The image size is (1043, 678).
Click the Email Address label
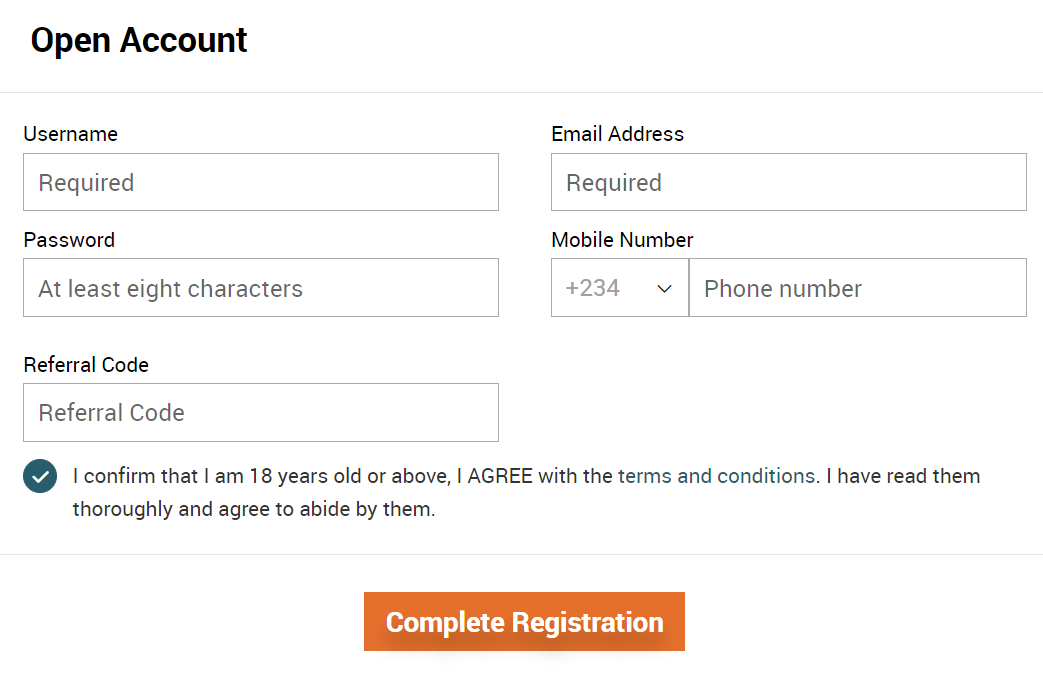617,134
